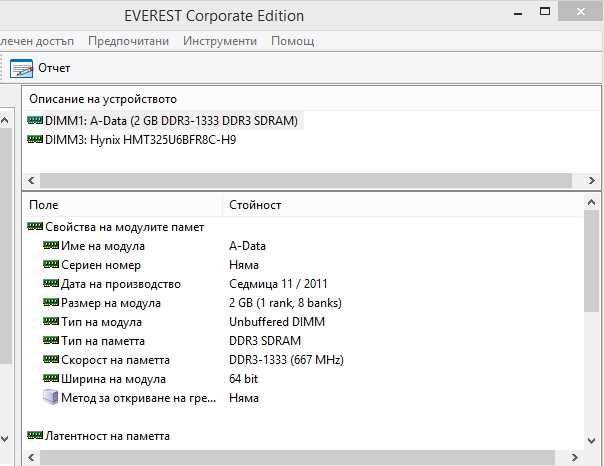604x466 pixels.
Task: Click the Unbuffered DIMM value
Action: (x=277, y=322)
